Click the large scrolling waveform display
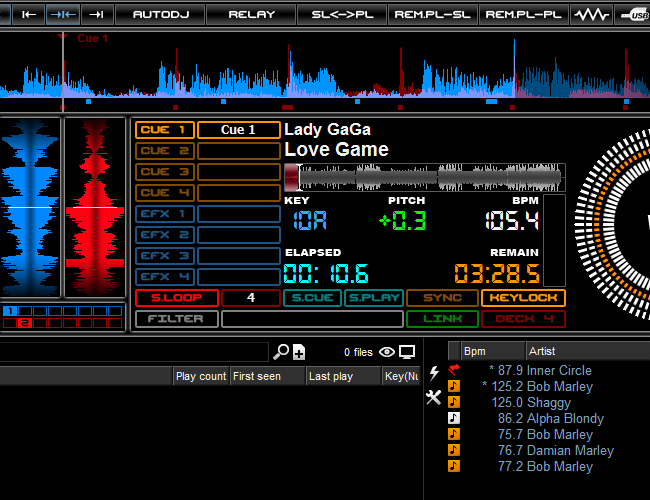650x500 pixels. pyautogui.click(x=325, y=71)
